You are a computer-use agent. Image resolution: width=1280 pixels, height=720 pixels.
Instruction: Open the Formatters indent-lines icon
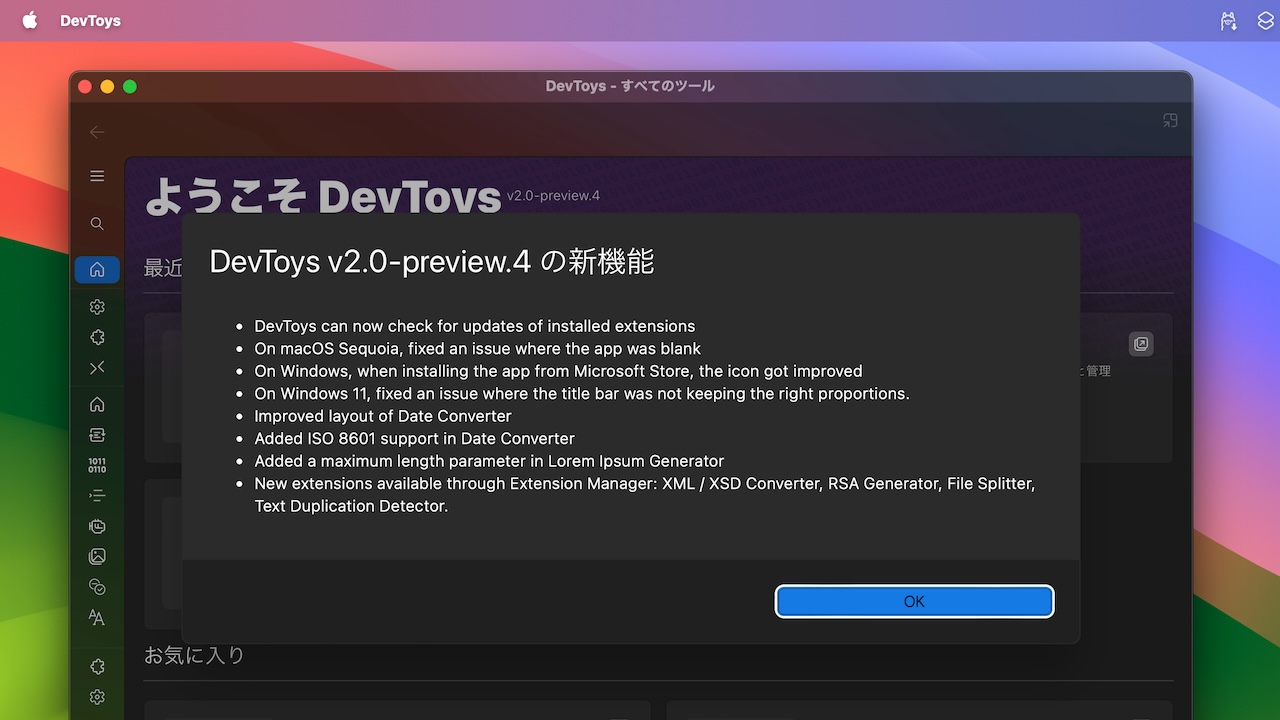97,495
